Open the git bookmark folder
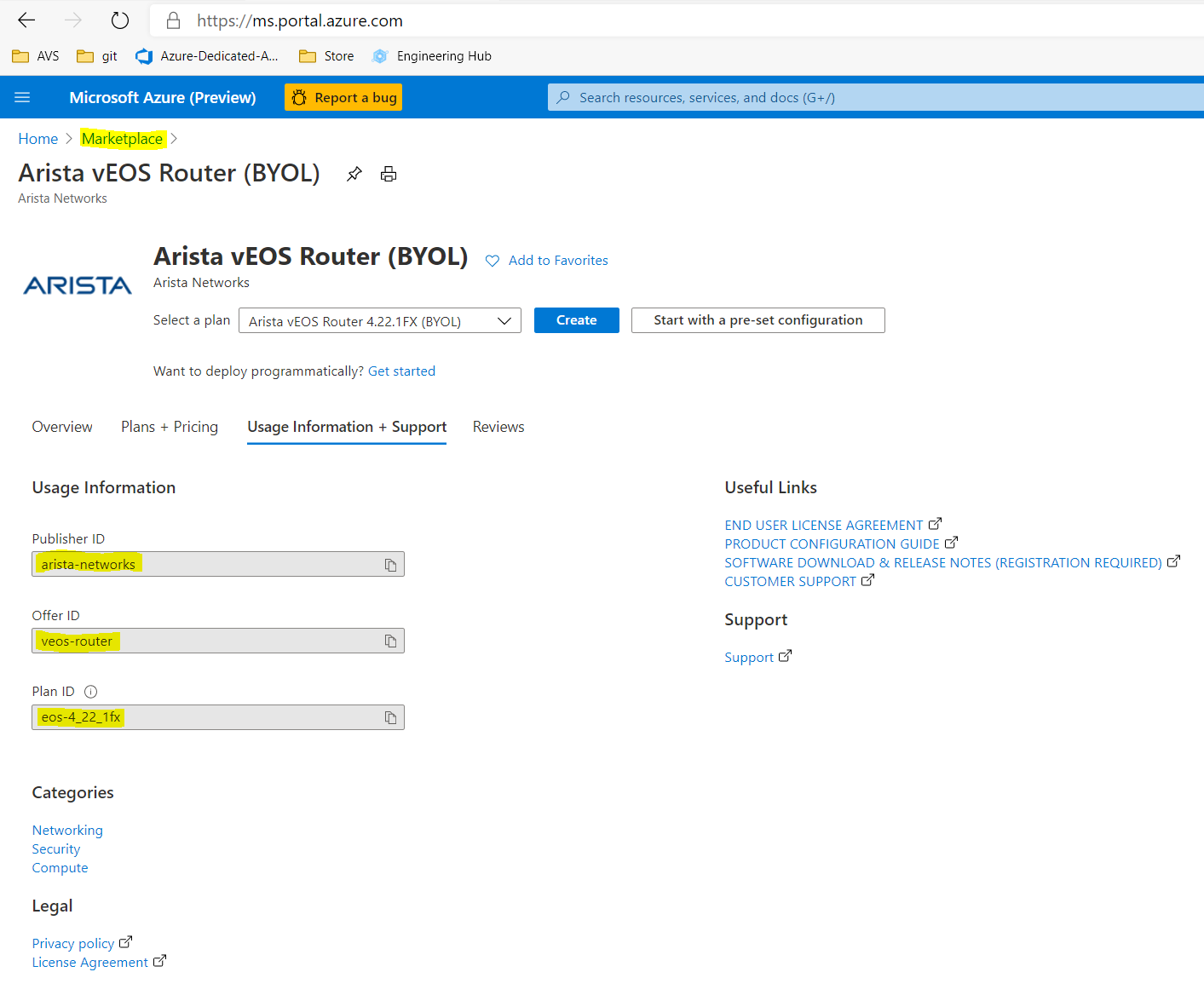This screenshot has height=995, width=1204. (97, 56)
